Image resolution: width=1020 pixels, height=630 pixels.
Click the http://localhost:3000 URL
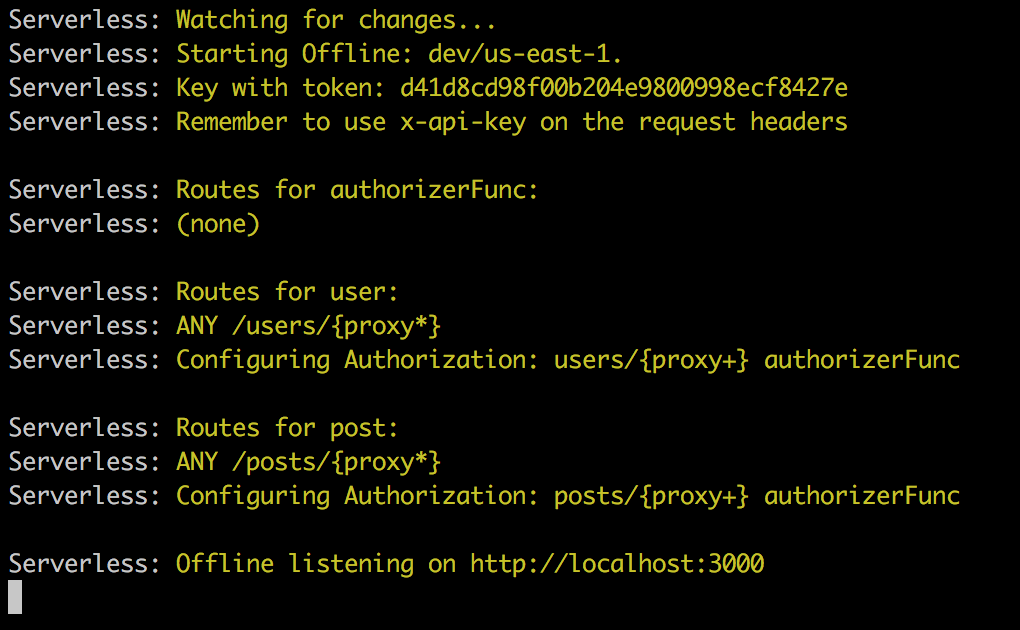click(x=617, y=564)
